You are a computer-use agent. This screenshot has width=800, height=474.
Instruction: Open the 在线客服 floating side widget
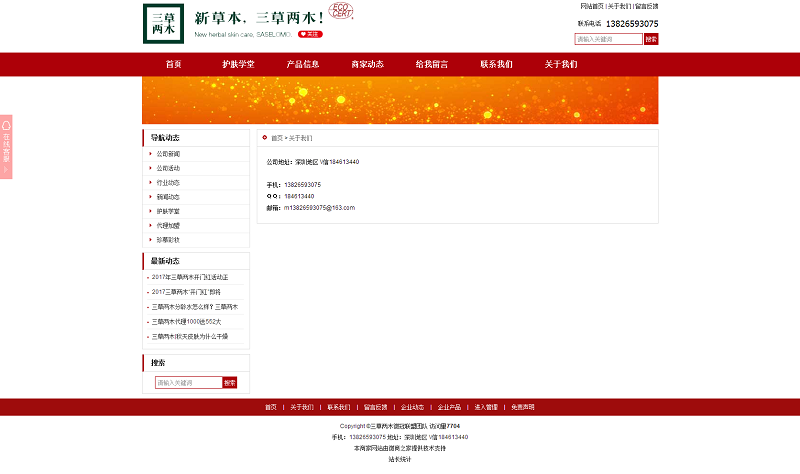pyautogui.click(x=6, y=146)
